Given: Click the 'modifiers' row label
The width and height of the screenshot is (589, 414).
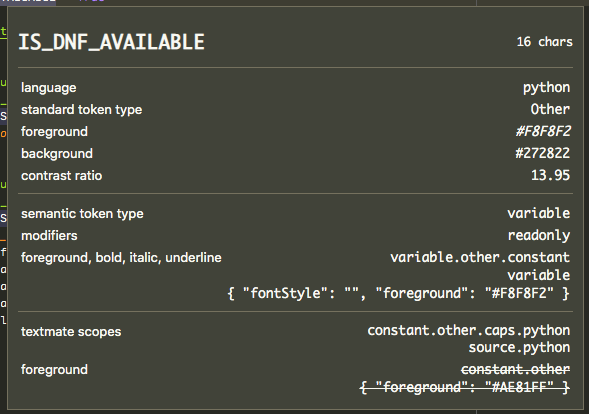Looking at the screenshot, I should coord(49,236).
